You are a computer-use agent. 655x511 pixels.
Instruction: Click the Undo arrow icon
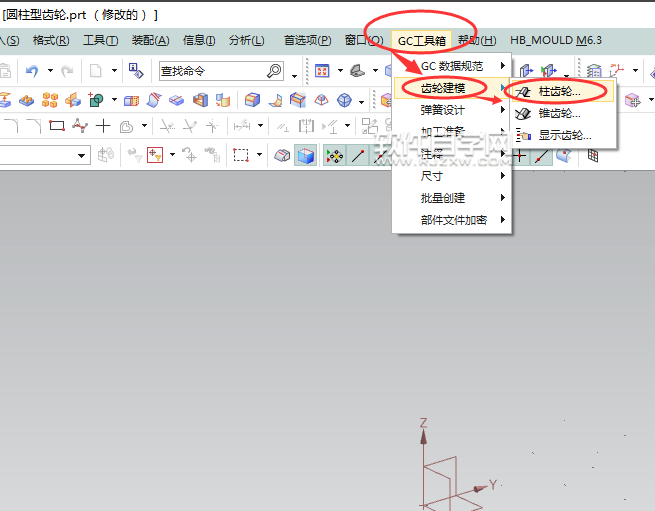click(32, 71)
